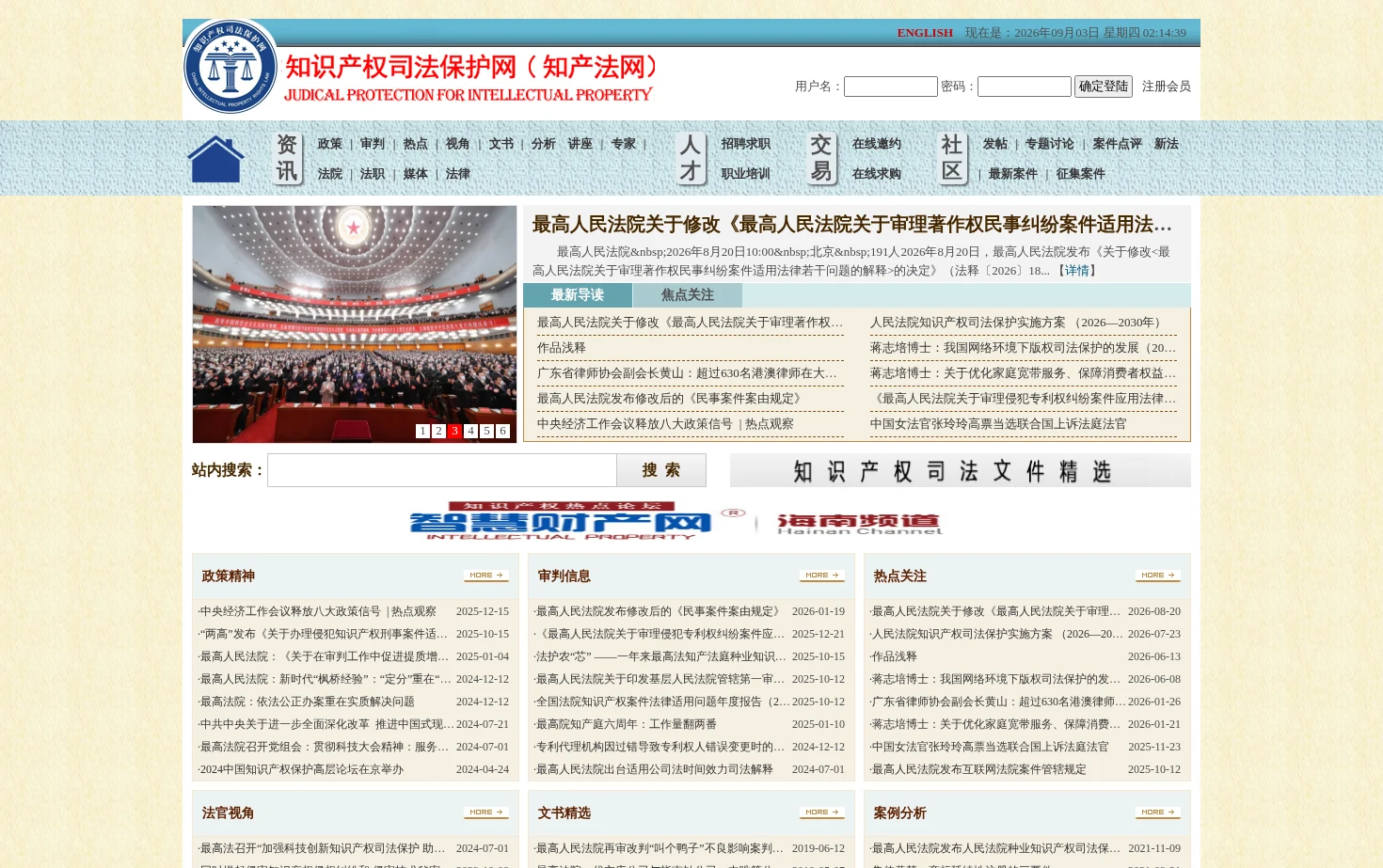Open 专题讨论 navigation item
This screenshot has width=1383, height=868.
1050,144
